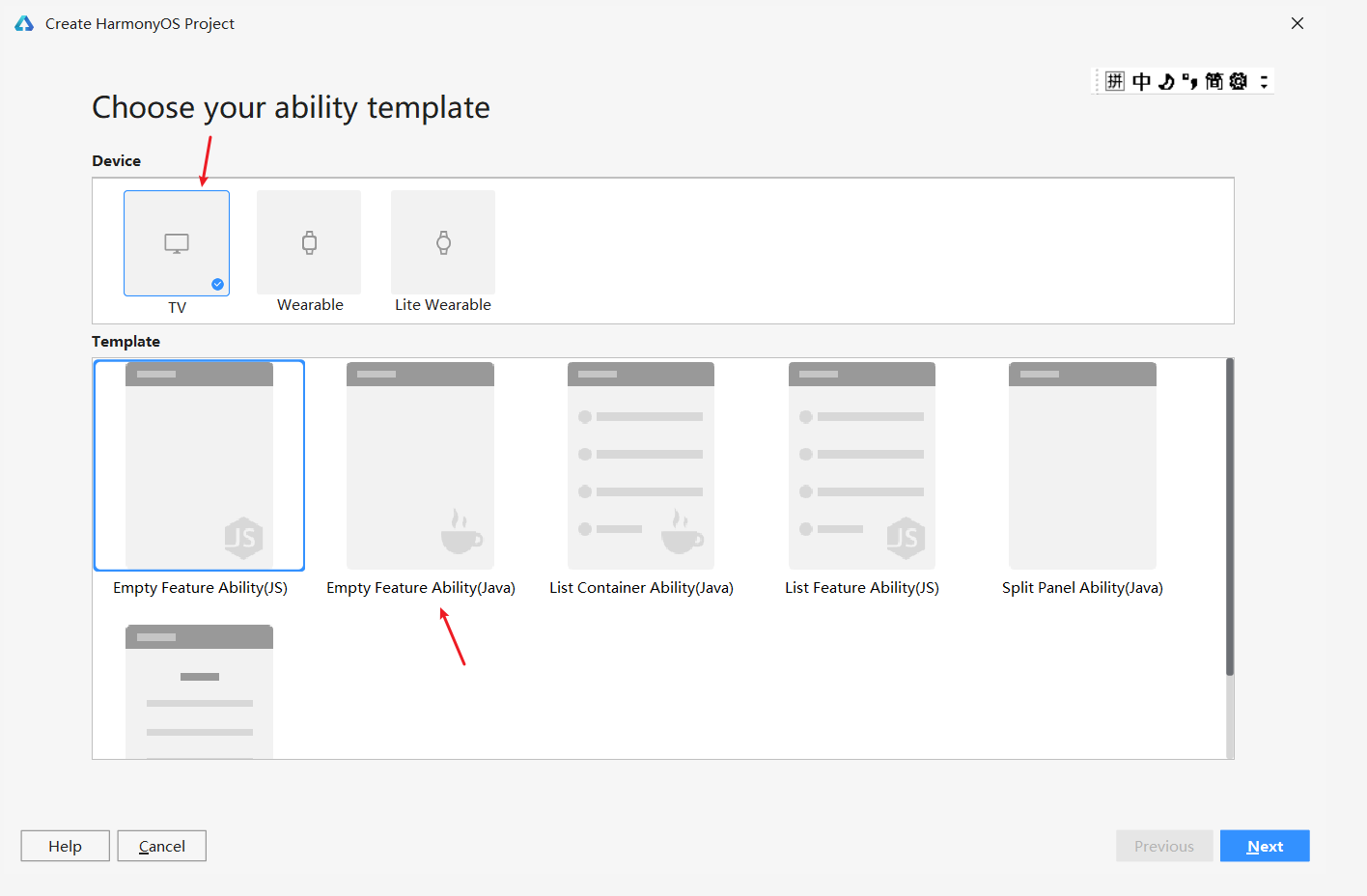Expand IME toolbar more options arrows
This screenshot has height=896, width=1367.
(1264, 81)
